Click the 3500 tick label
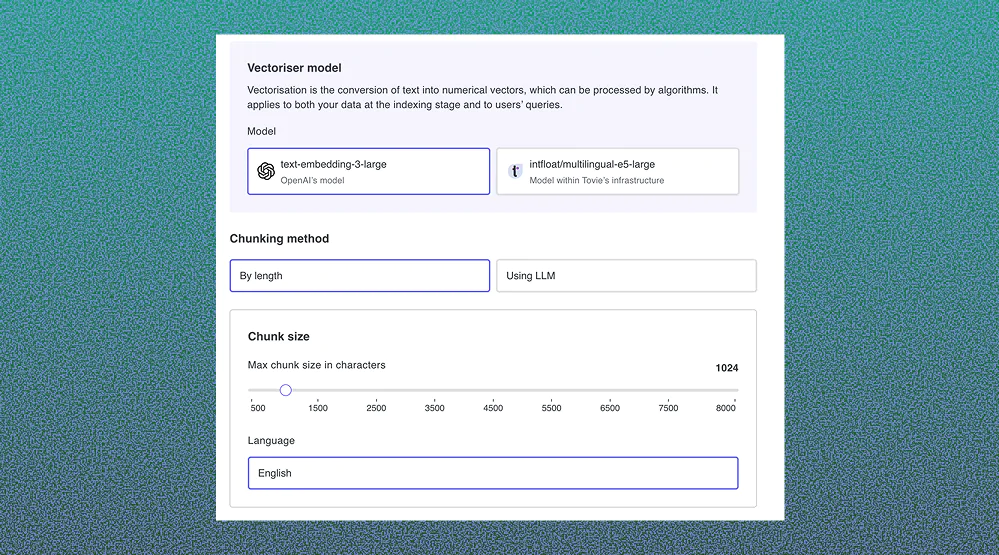Image resolution: width=999 pixels, height=555 pixels. [x=435, y=408]
